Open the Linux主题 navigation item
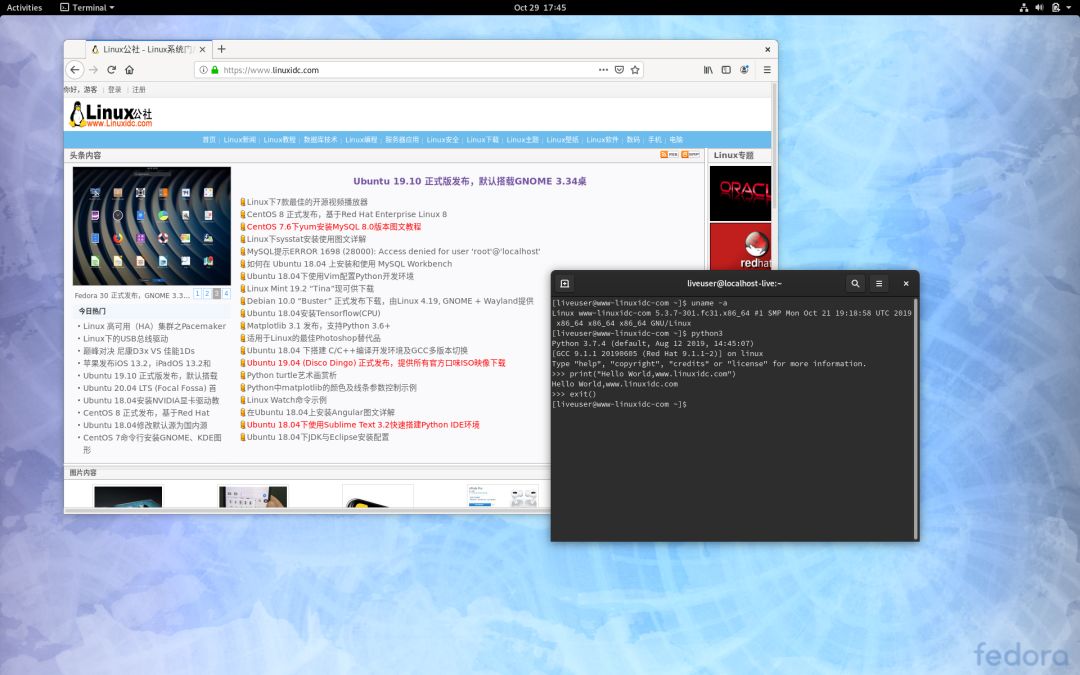 [522, 140]
